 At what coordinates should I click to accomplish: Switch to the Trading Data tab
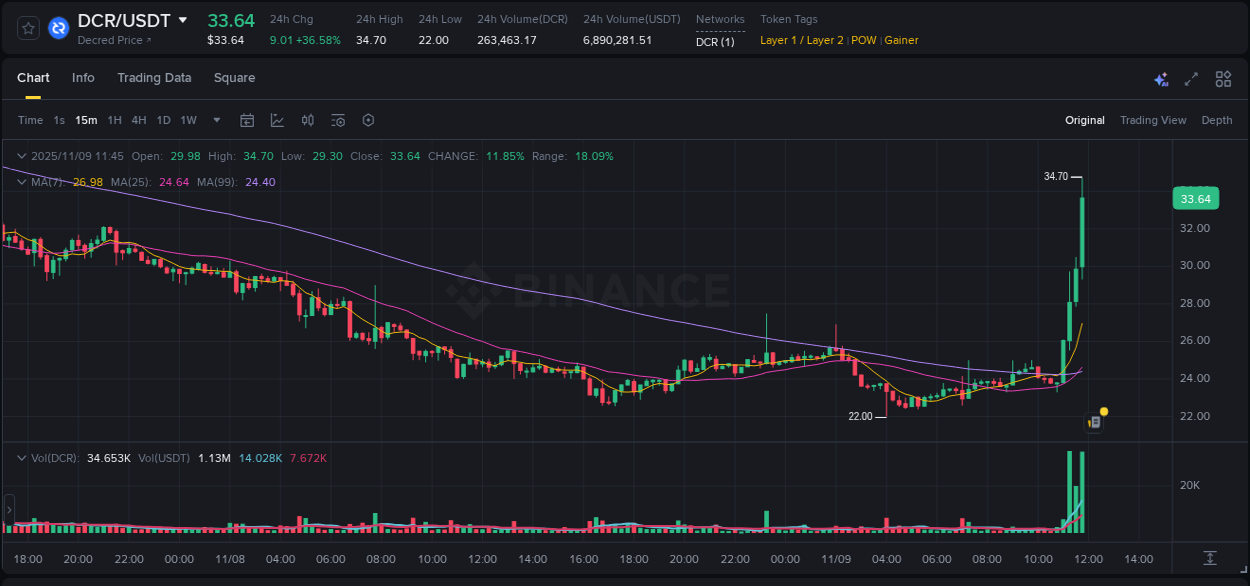pyautogui.click(x=154, y=78)
